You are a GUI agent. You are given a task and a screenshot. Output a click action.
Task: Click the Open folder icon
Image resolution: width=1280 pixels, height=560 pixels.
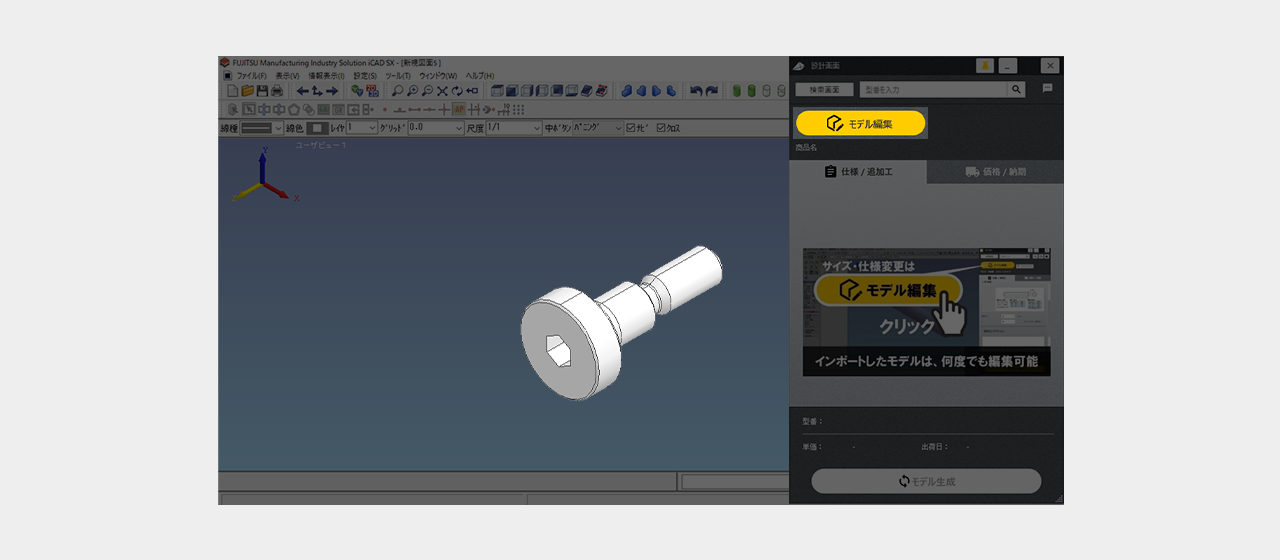point(247,91)
